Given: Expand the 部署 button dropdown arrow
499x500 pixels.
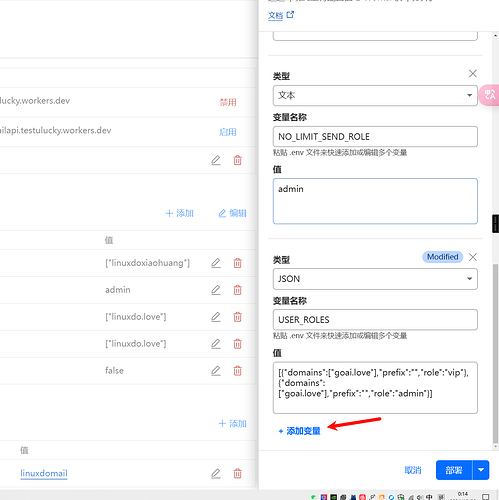Looking at the screenshot, I should [481, 470].
